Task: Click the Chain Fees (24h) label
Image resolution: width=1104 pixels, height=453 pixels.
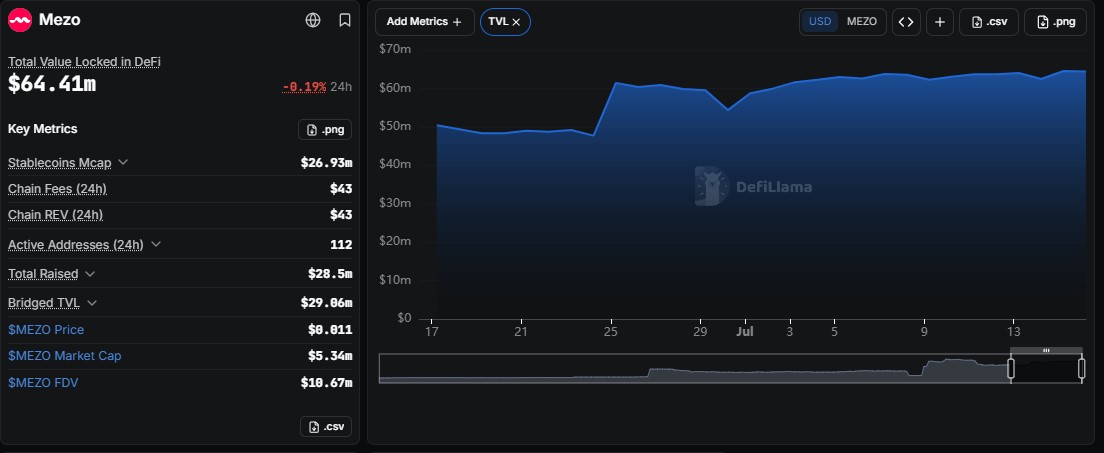Action: [57, 189]
